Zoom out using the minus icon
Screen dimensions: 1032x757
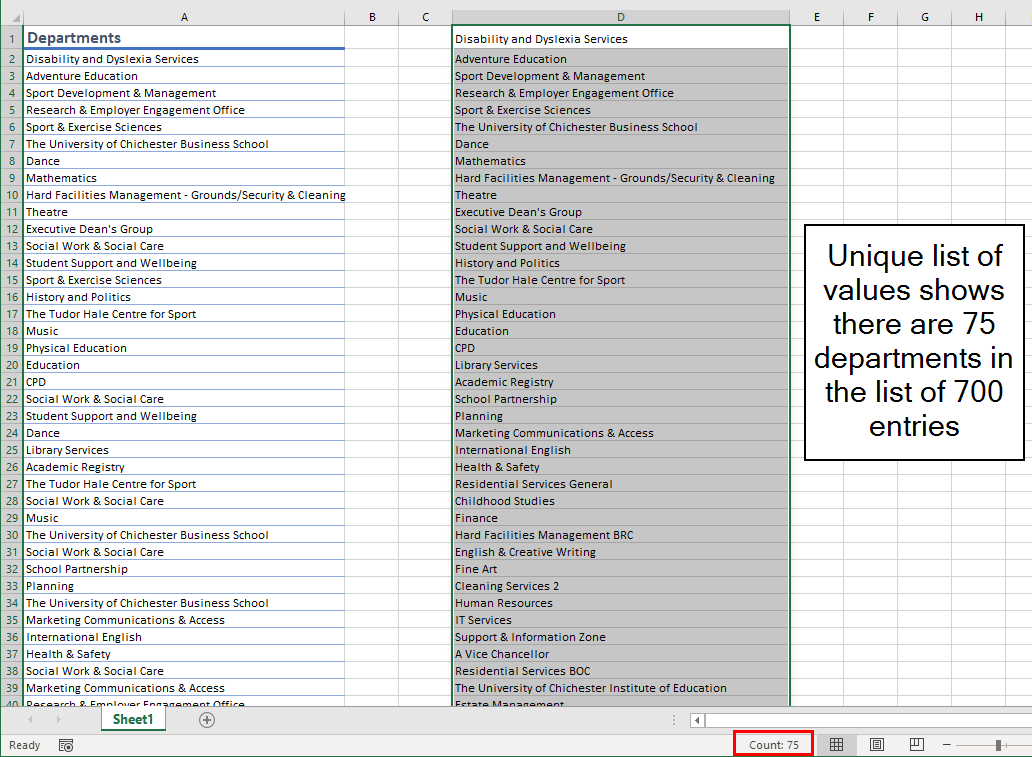point(946,745)
